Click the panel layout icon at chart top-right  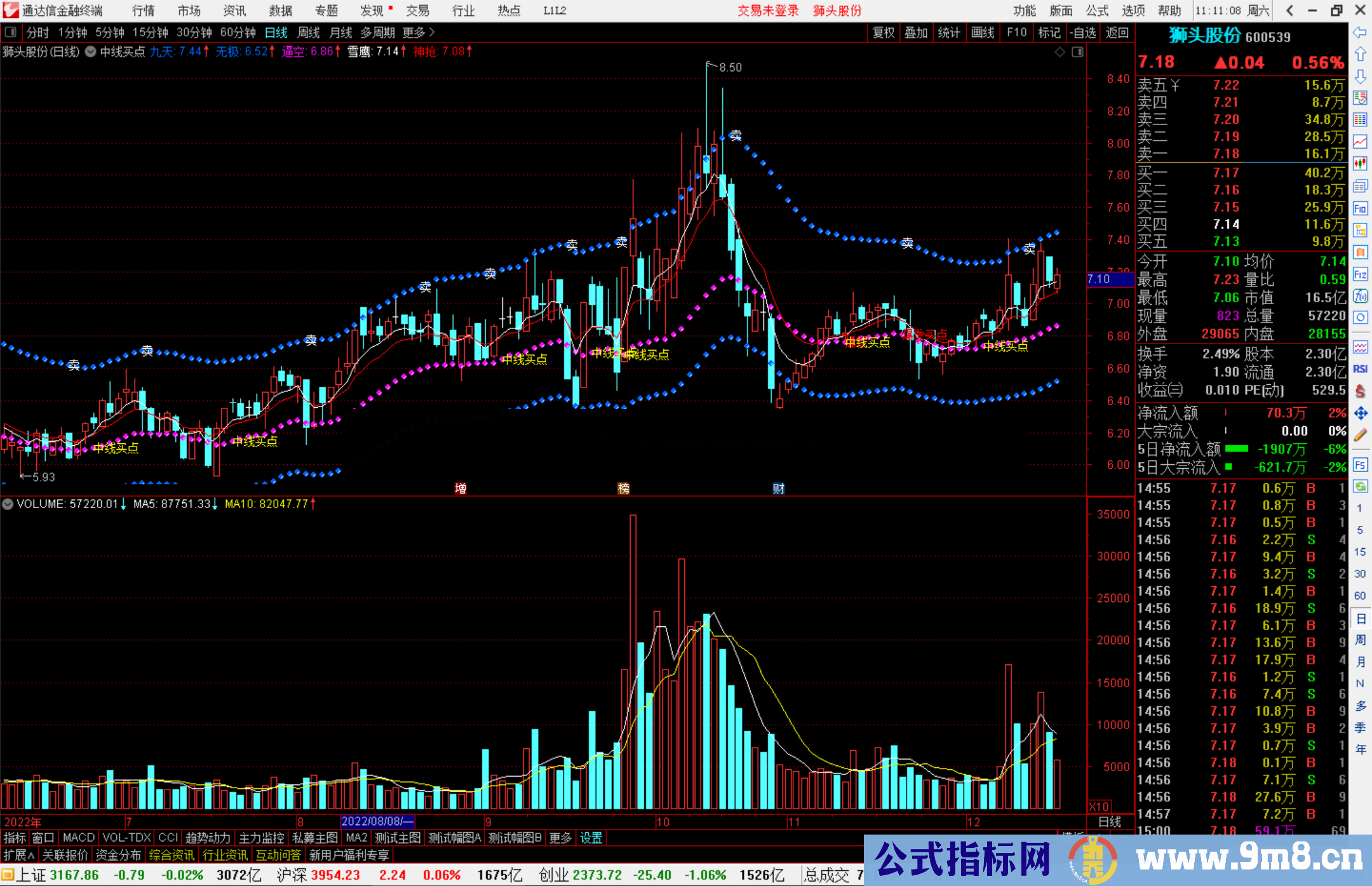[1077, 52]
